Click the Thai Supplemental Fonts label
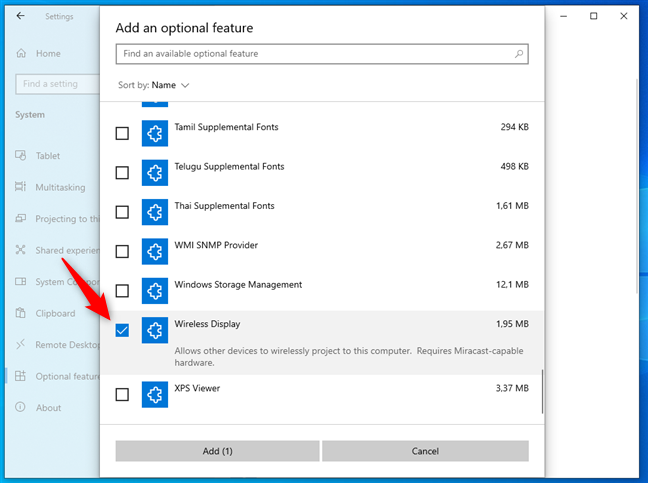The image size is (648, 483). 224,206
